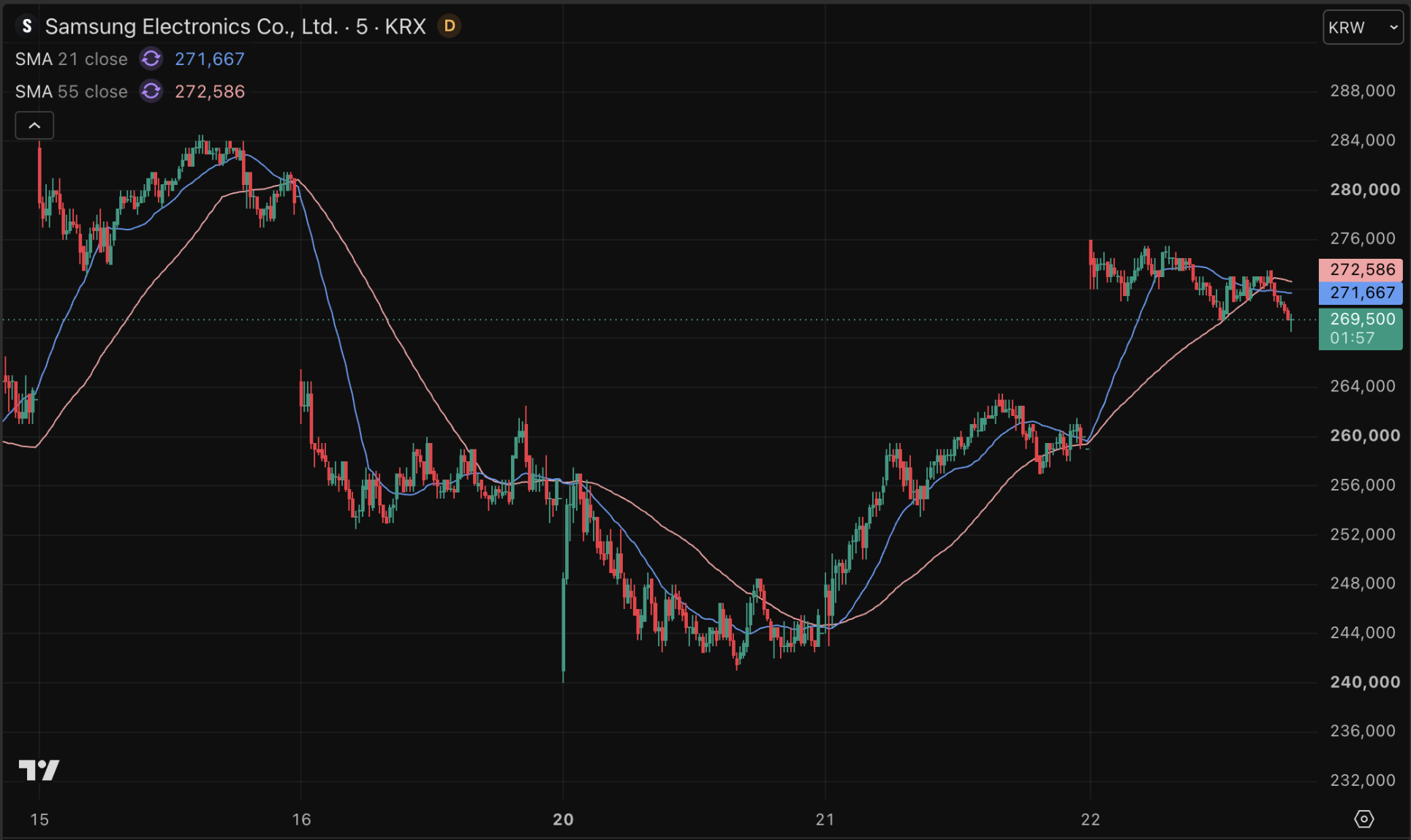The height and width of the screenshot is (840, 1411).
Task: Select the 'SMA 55 close' indicator label
Action: [x=72, y=91]
